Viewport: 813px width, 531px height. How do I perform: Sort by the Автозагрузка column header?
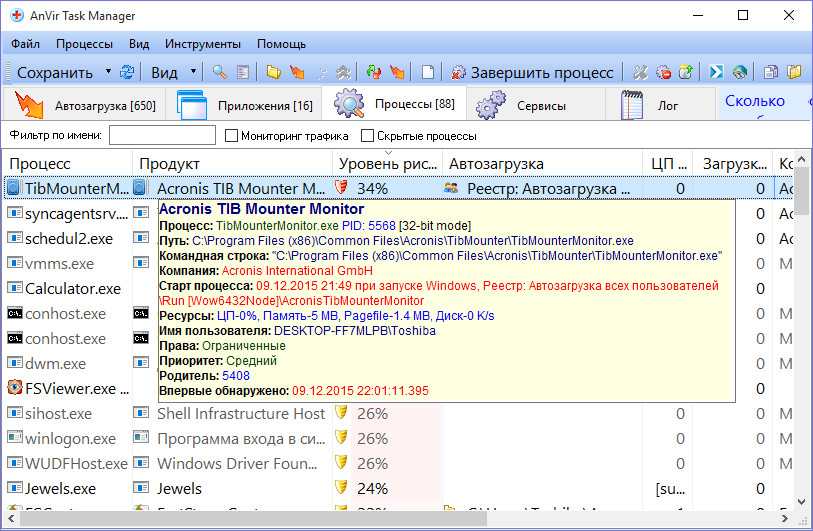pos(542,164)
